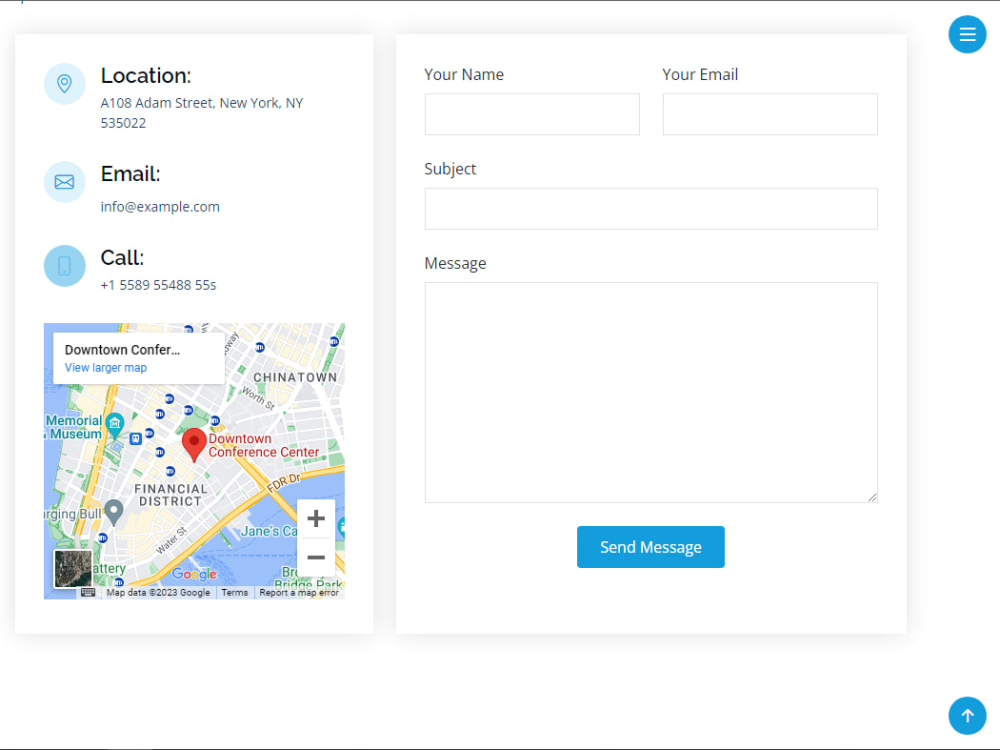The height and width of the screenshot is (750, 1000).
Task: Open View larger map link
Action: coord(106,368)
